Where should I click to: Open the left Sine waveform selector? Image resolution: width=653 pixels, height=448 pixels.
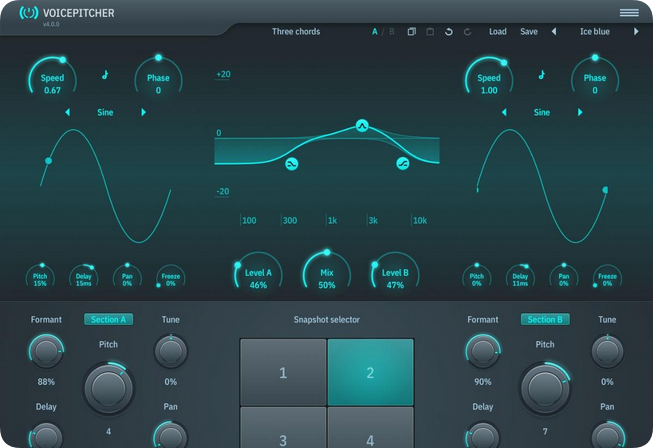[x=105, y=112]
